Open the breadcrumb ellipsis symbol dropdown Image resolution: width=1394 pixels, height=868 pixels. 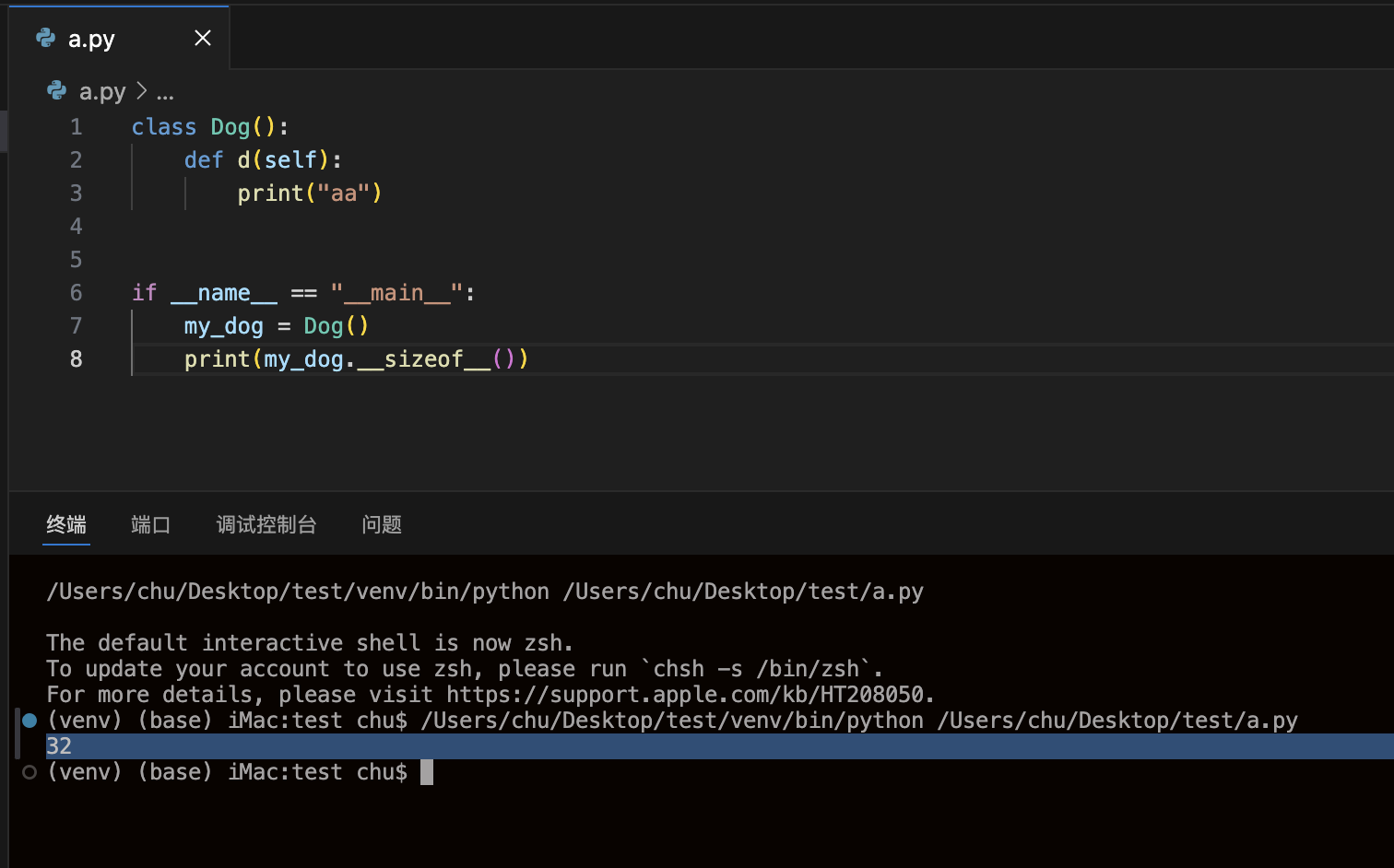click(165, 92)
